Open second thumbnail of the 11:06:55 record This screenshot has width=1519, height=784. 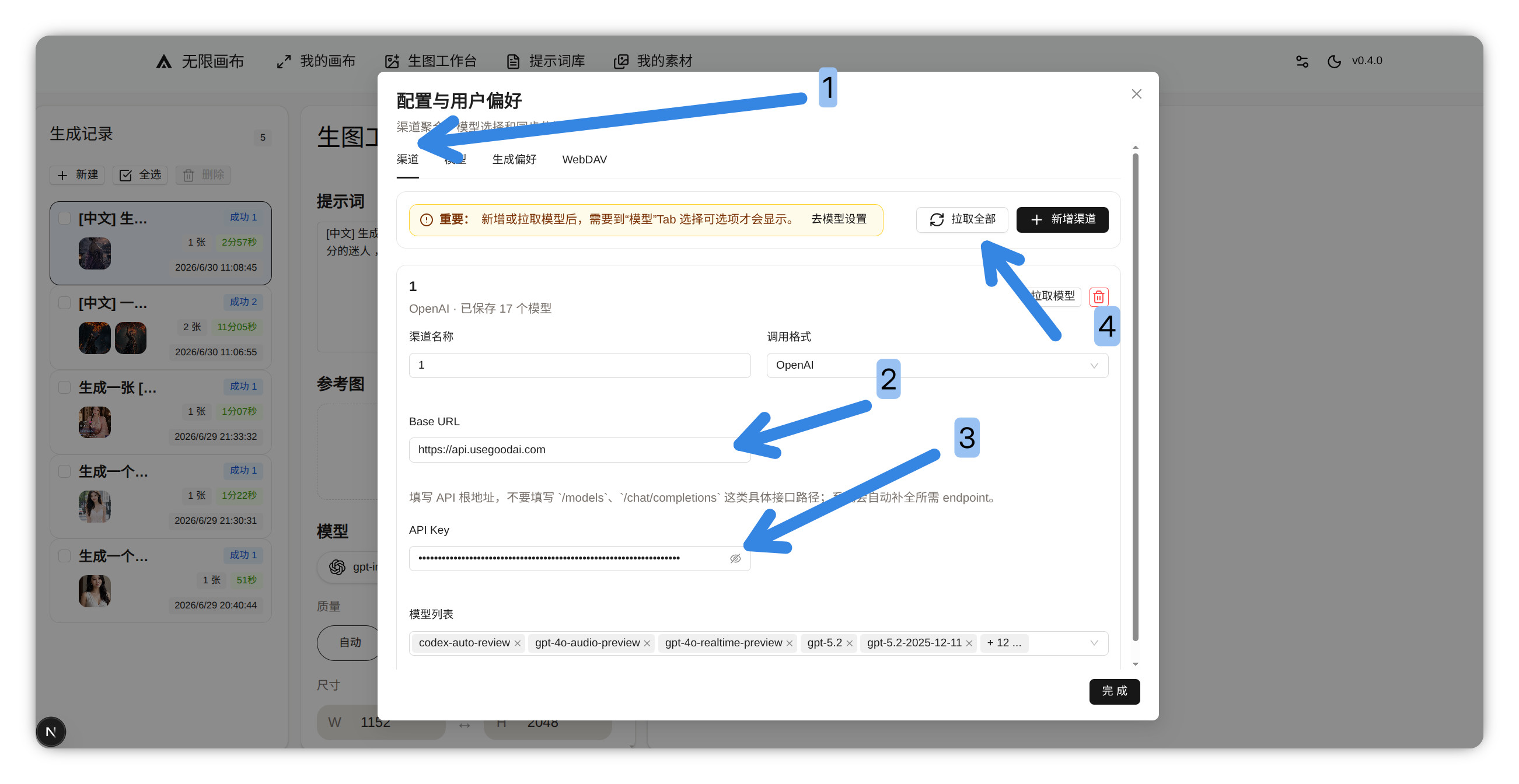tap(131, 338)
